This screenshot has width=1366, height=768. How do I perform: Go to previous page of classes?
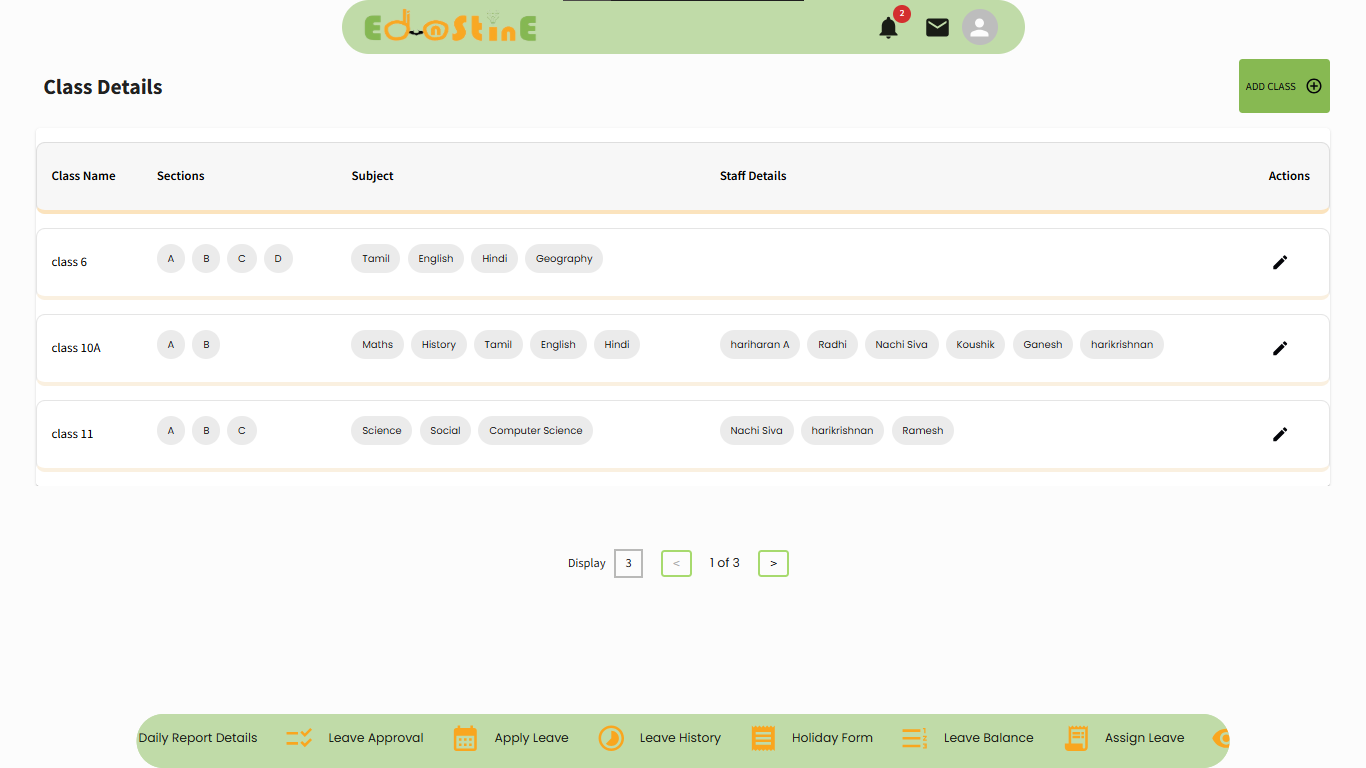(676, 564)
